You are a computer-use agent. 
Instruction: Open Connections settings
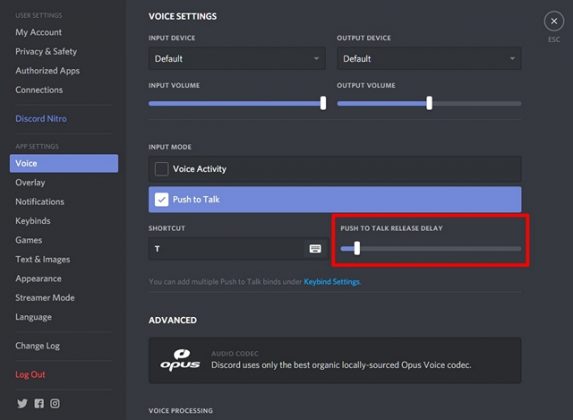[x=39, y=90]
